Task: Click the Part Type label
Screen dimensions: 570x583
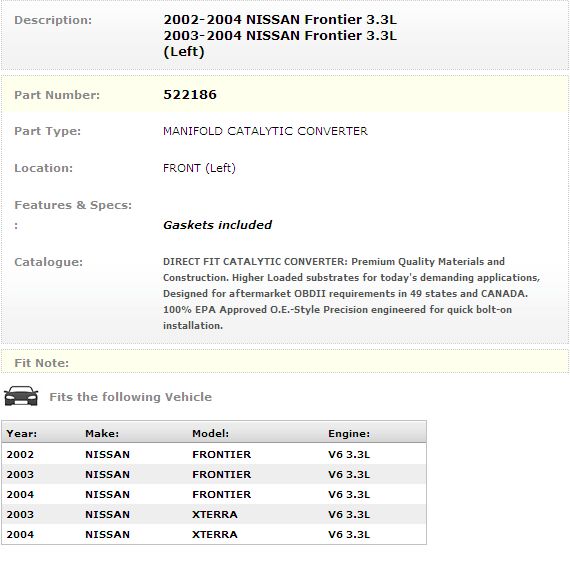Action: pos(47,131)
